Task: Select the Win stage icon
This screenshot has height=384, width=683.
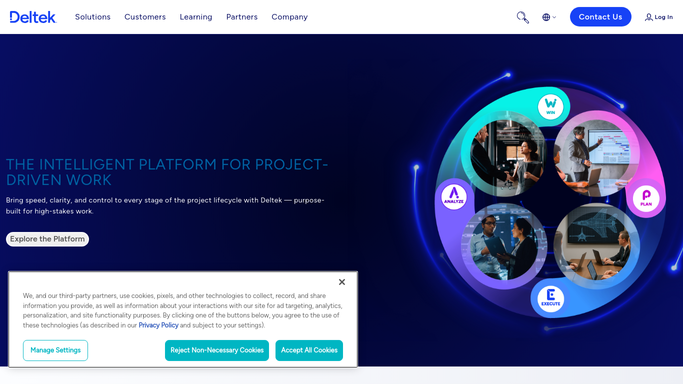Action: click(550, 107)
